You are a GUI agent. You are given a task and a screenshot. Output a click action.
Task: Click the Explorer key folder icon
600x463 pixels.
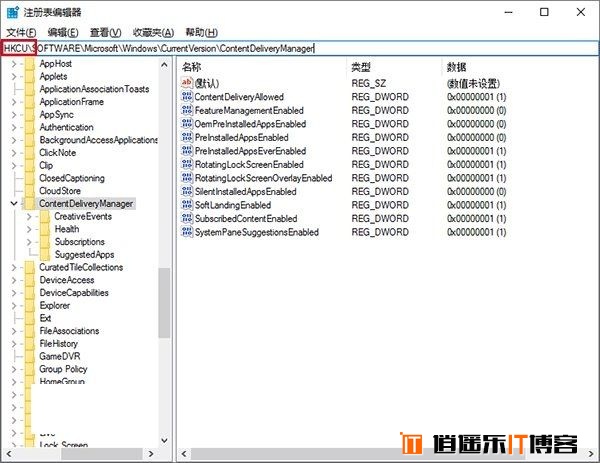pyautogui.click(x=29, y=305)
